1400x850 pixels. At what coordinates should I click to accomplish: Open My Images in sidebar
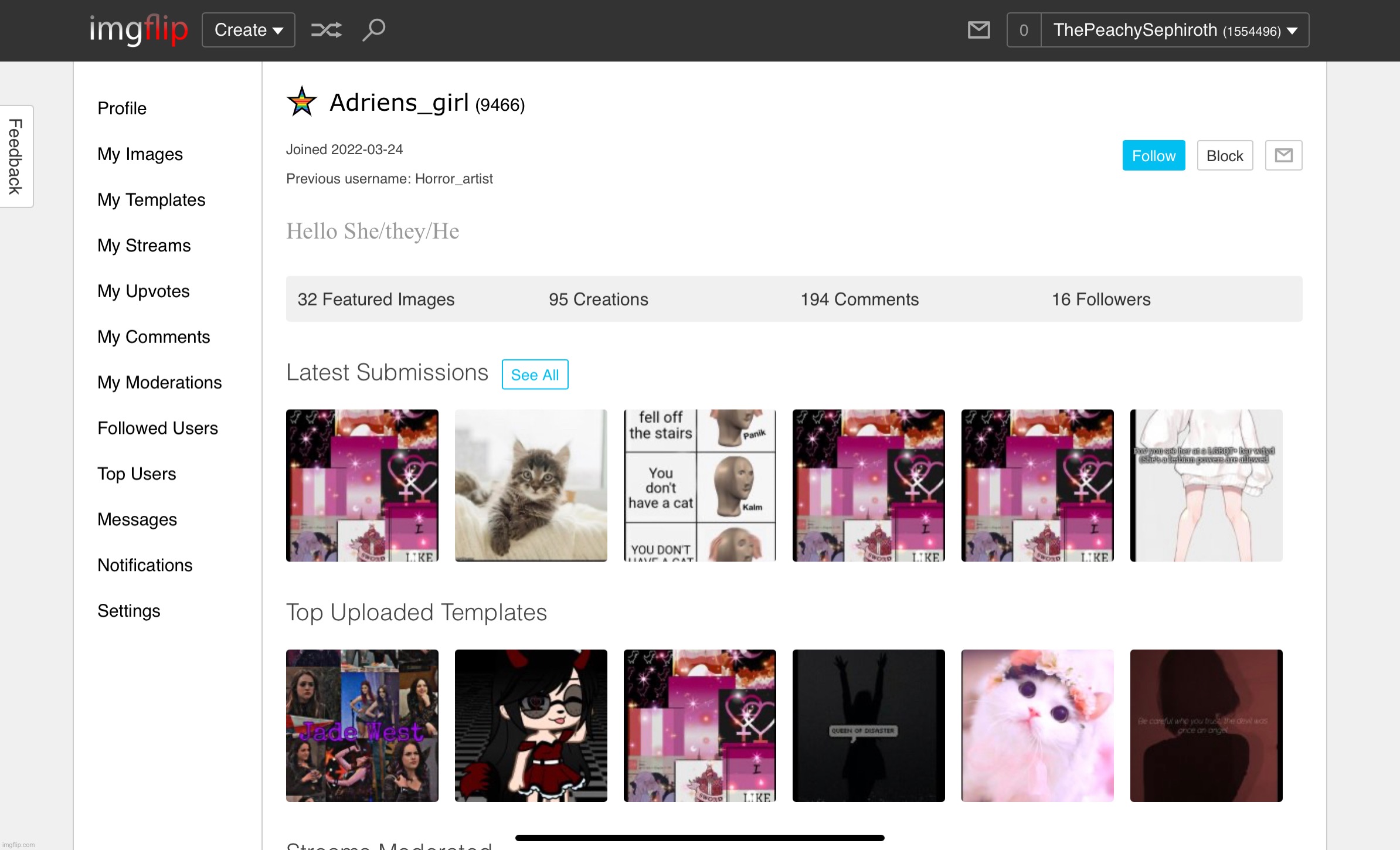140,154
